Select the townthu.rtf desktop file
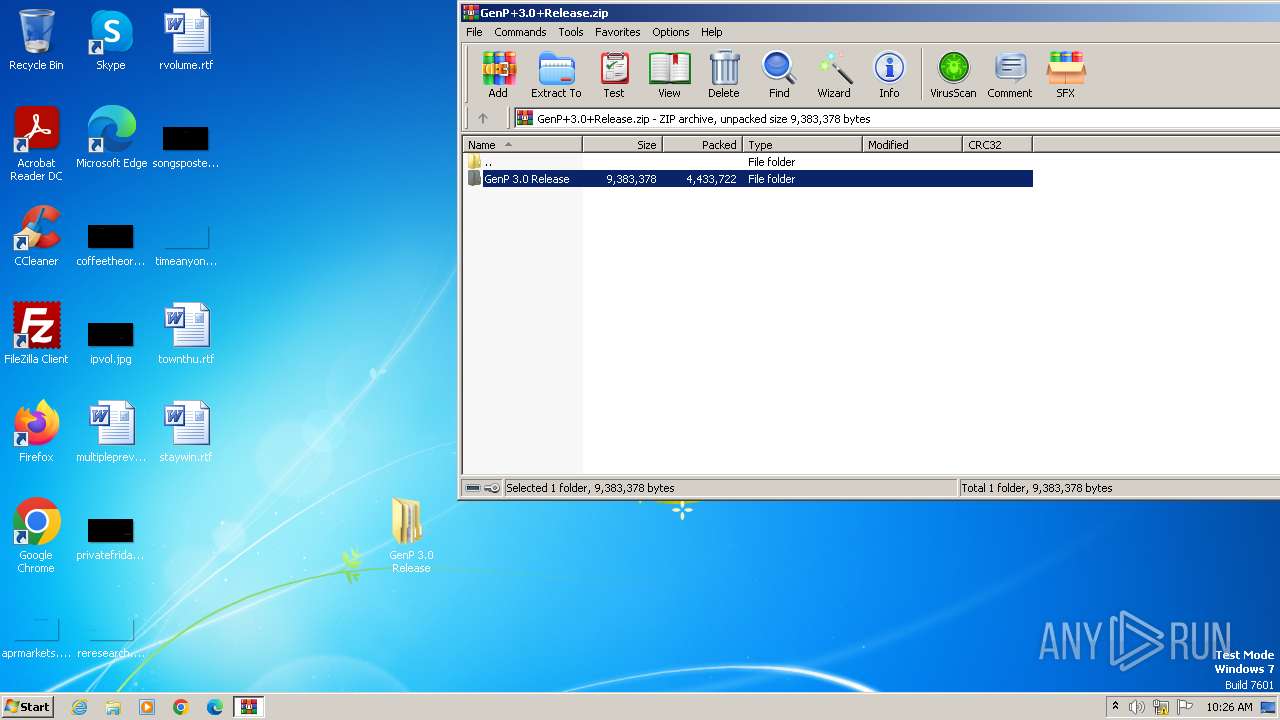The height and width of the screenshot is (720, 1280). click(186, 334)
